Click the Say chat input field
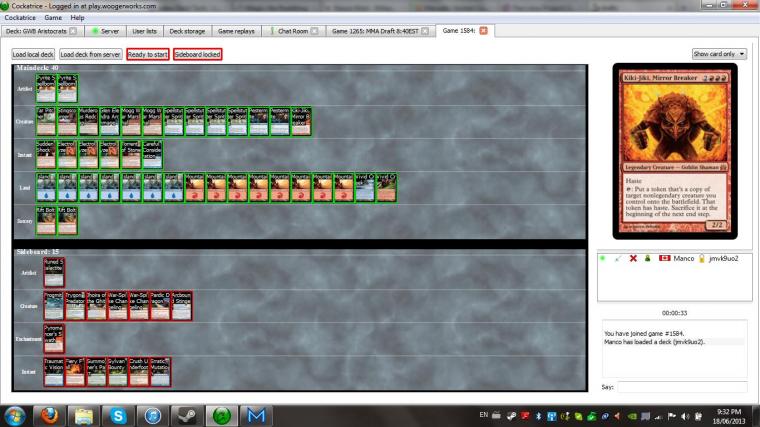 [x=682, y=387]
